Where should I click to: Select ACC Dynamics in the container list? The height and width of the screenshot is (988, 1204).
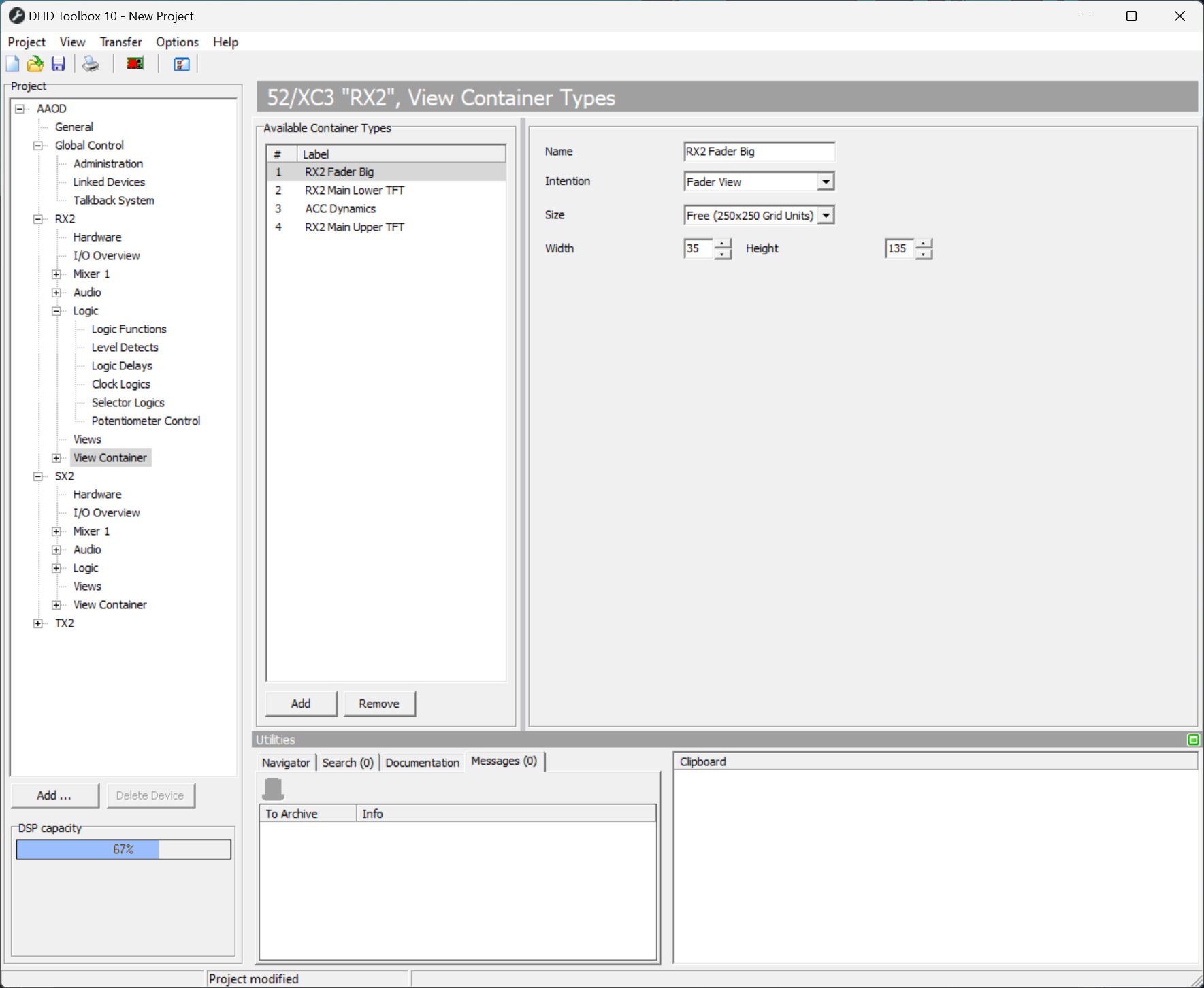[x=340, y=208]
